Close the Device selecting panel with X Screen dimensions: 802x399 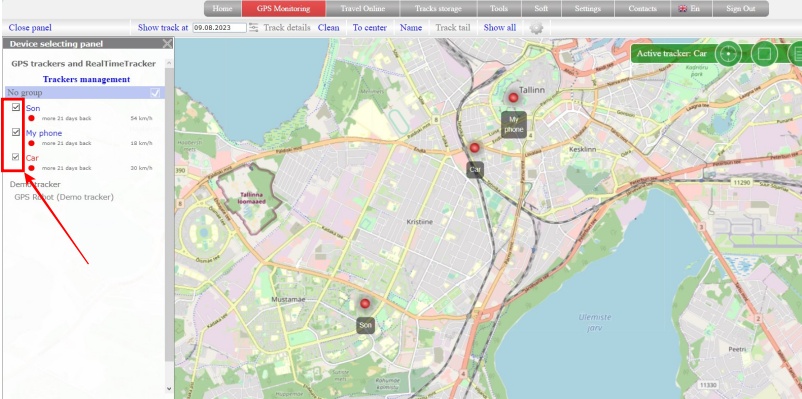tap(167, 44)
